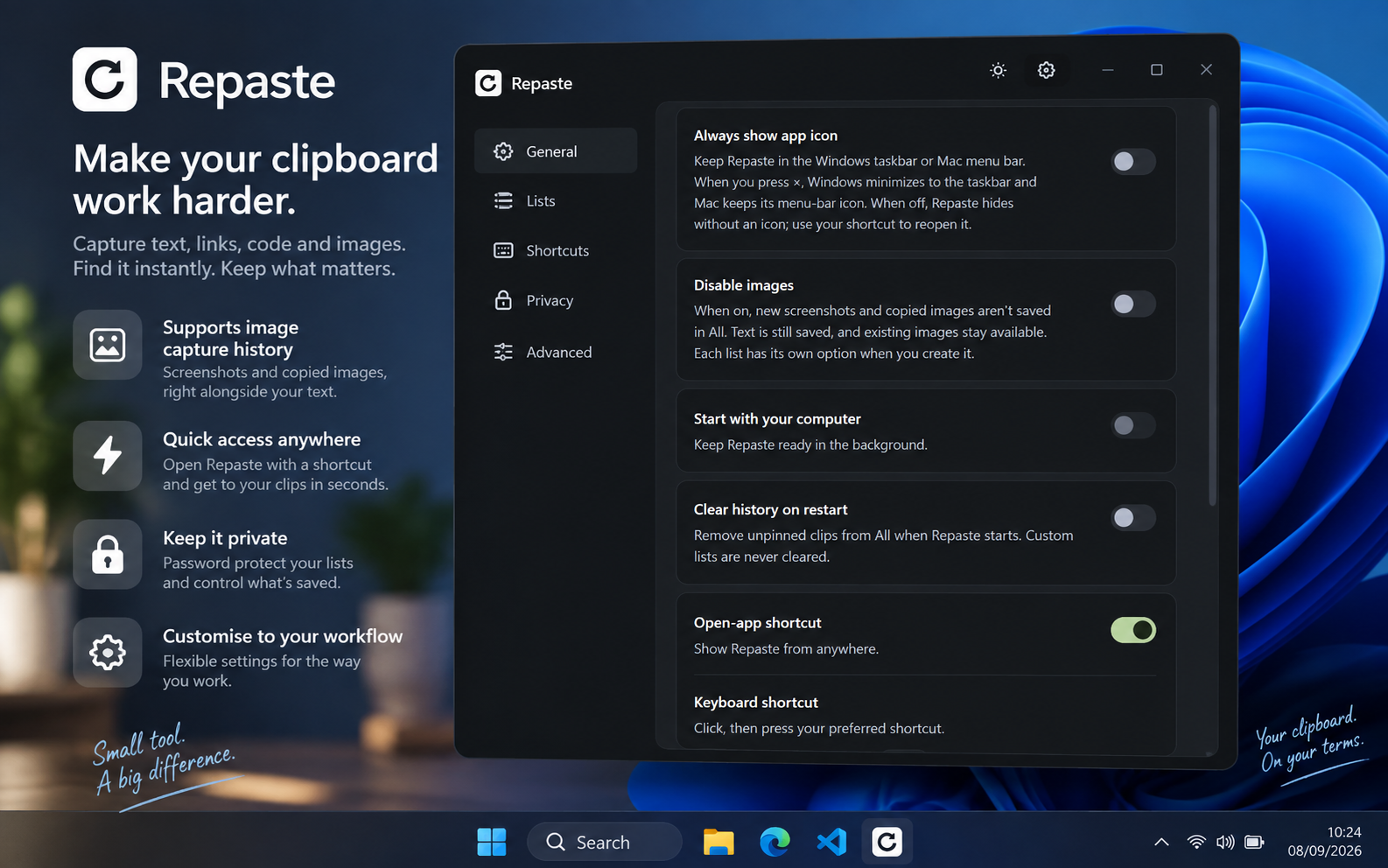
Task: Click the 'Quick access anywhere' feature title
Action: tap(262, 439)
